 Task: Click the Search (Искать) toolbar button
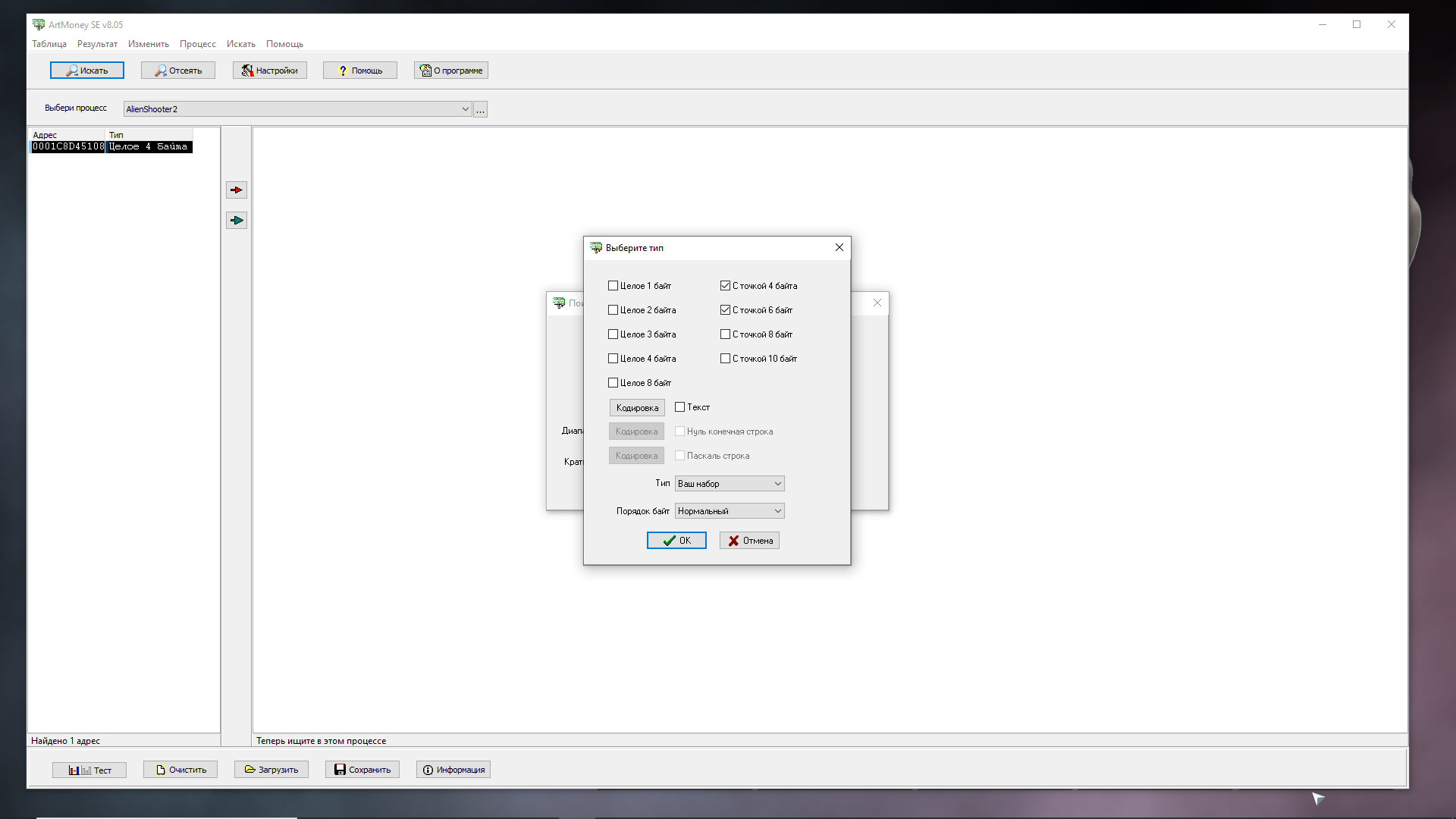(x=87, y=71)
